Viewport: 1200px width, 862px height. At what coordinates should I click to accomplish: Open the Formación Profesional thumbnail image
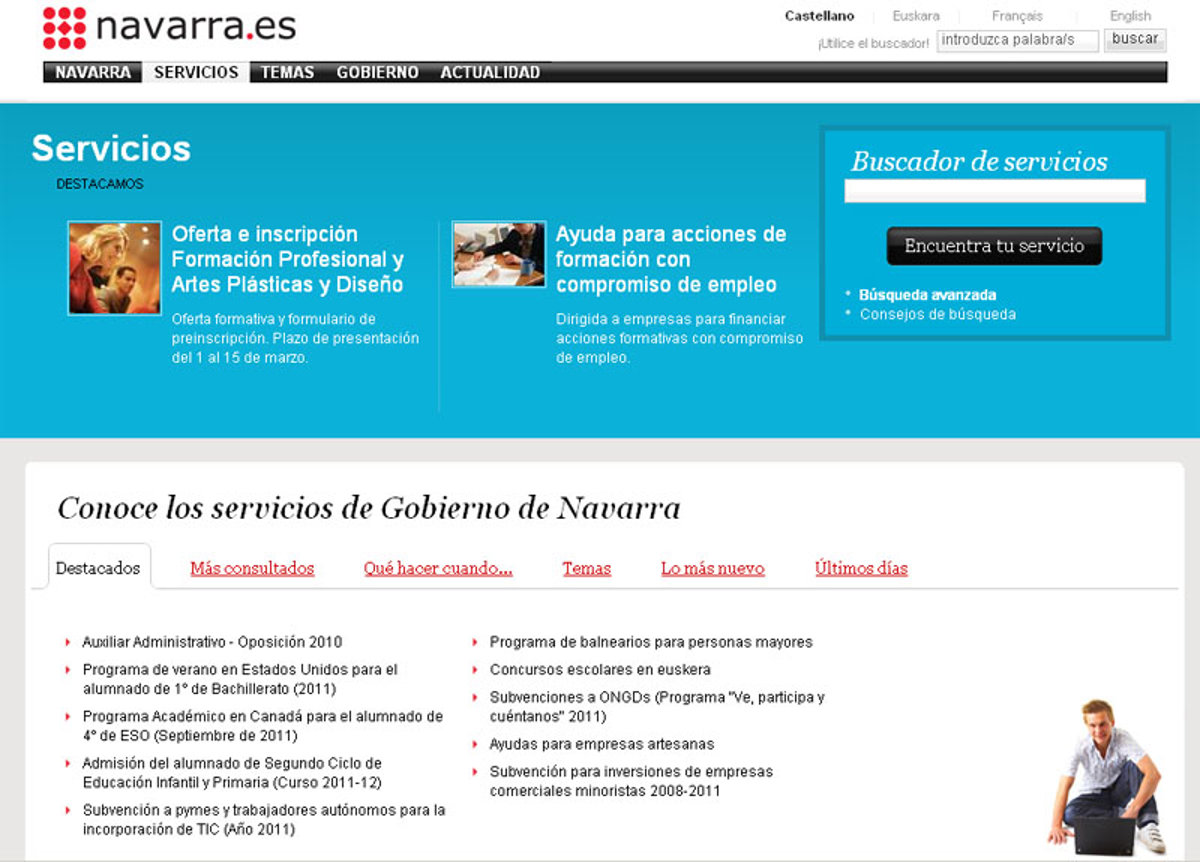(x=114, y=268)
